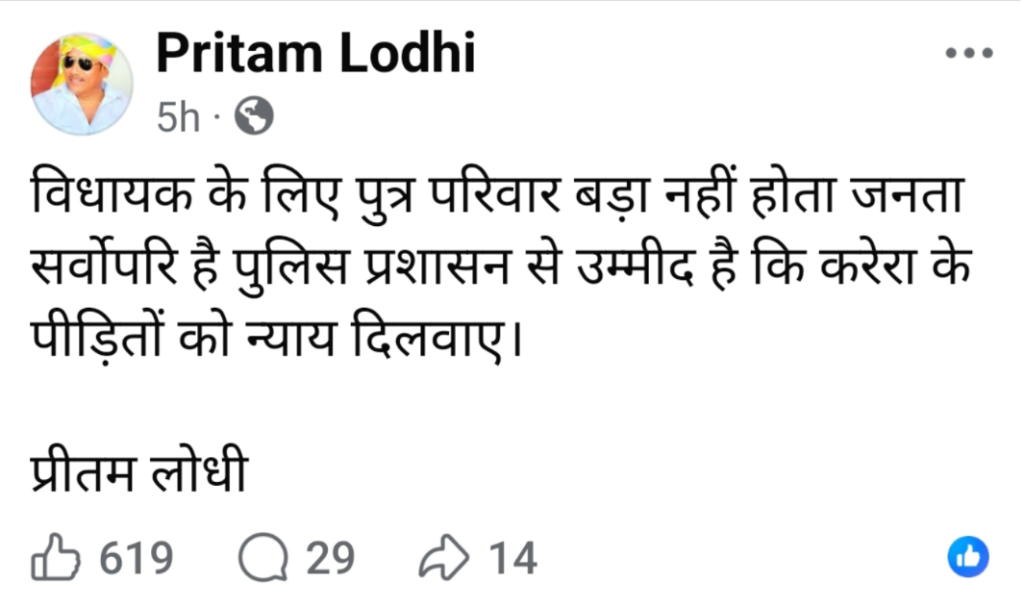
Task: View the 14 shares count
Action: coord(512,559)
